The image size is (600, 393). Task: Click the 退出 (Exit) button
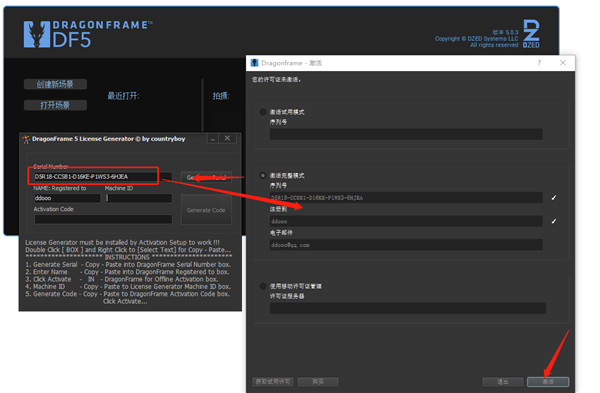tap(503, 382)
